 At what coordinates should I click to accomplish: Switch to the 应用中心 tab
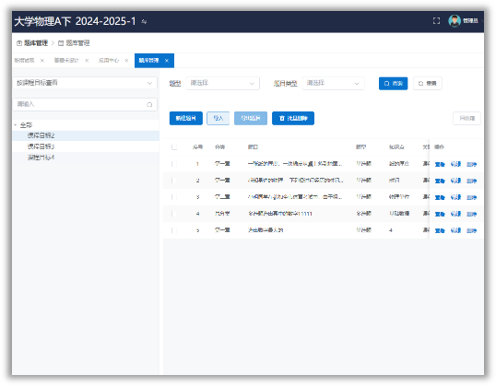109,60
